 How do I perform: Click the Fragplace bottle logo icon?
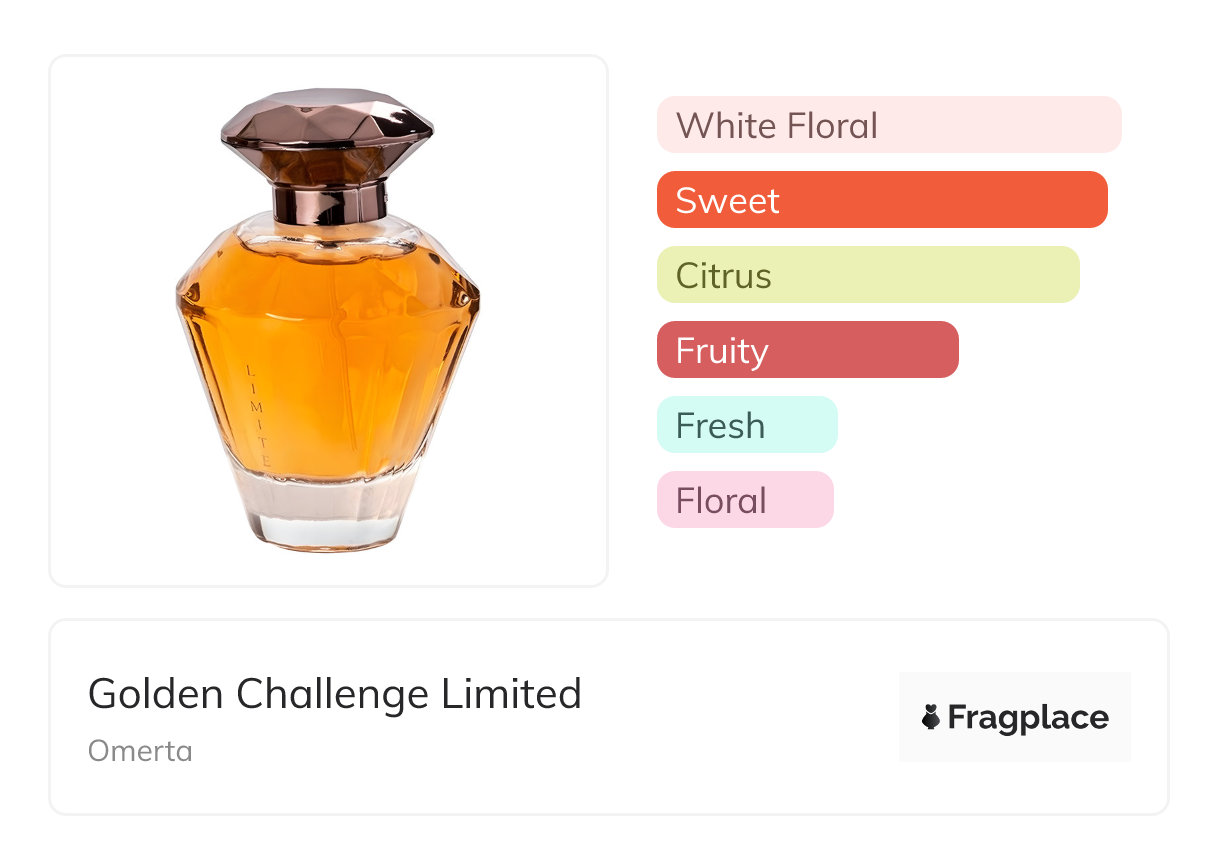pyautogui.click(x=932, y=717)
